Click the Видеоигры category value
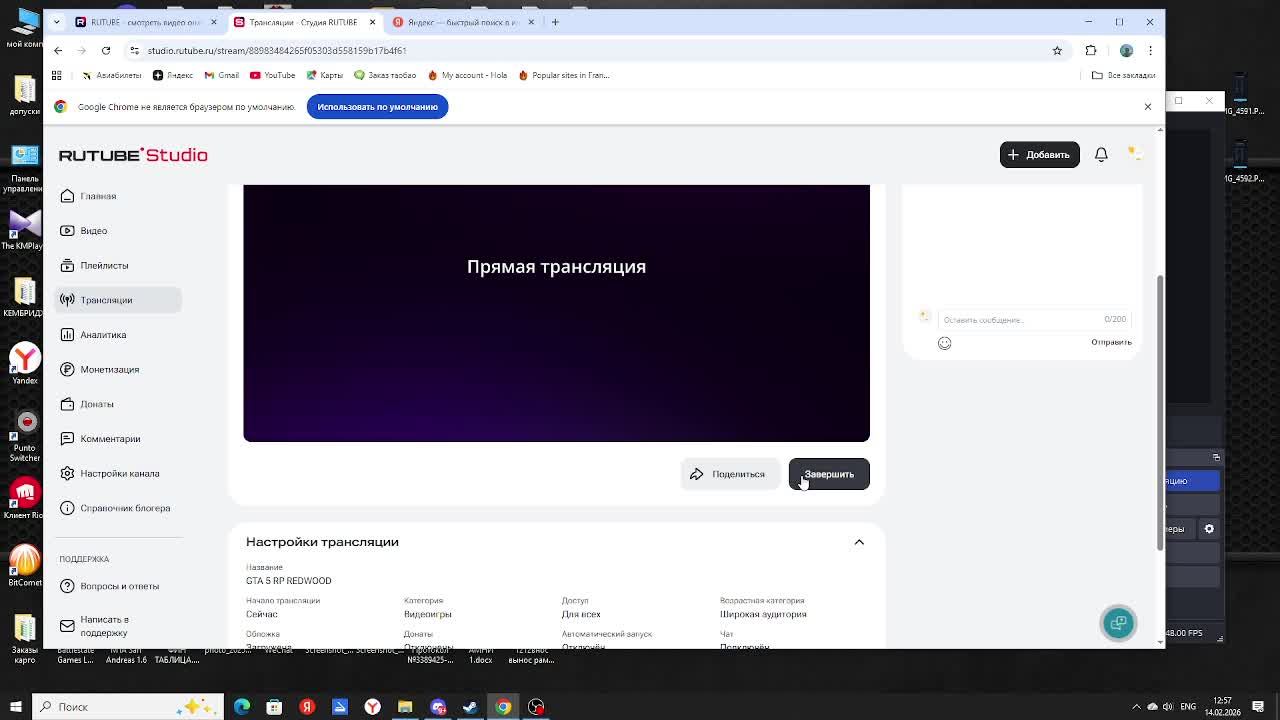The height and width of the screenshot is (720, 1280). tap(427, 614)
